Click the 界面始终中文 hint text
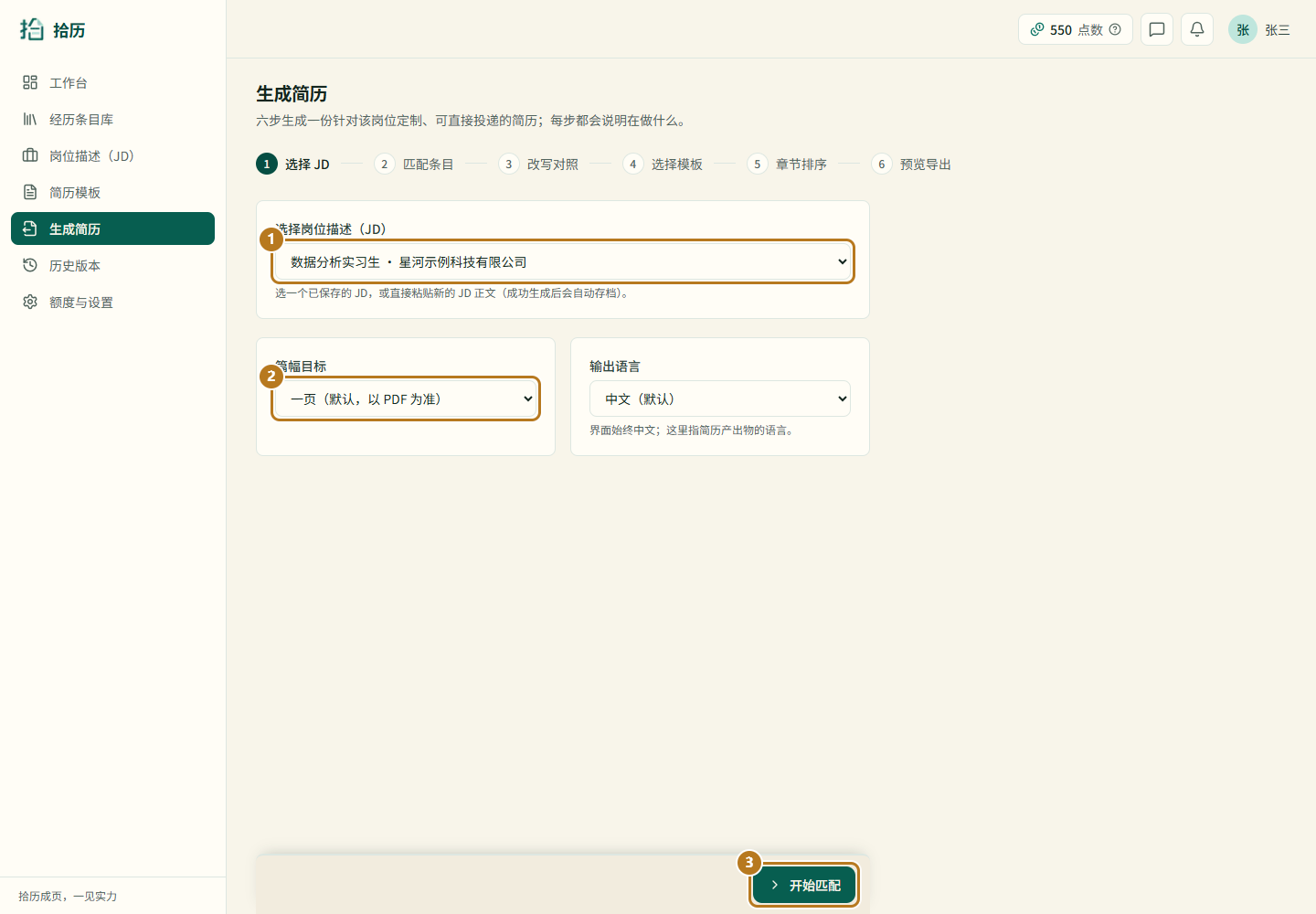The width and height of the screenshot is (1316, 914). tap(693, 430)
